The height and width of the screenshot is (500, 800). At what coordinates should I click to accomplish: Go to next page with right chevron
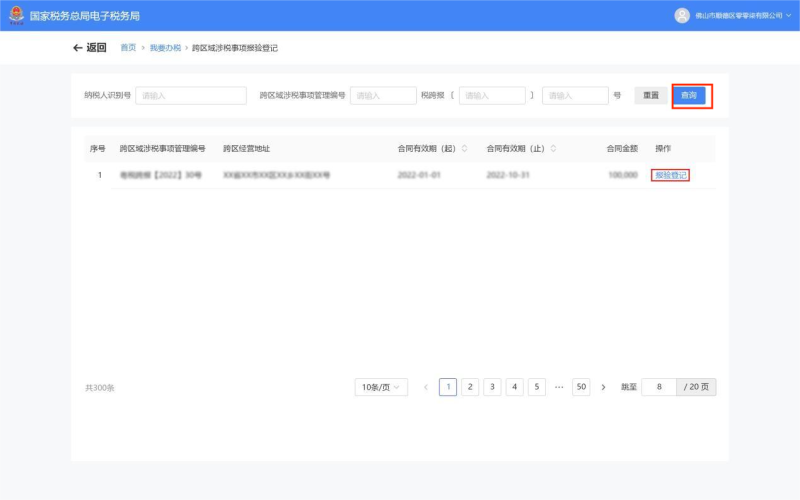pos(603,387)
